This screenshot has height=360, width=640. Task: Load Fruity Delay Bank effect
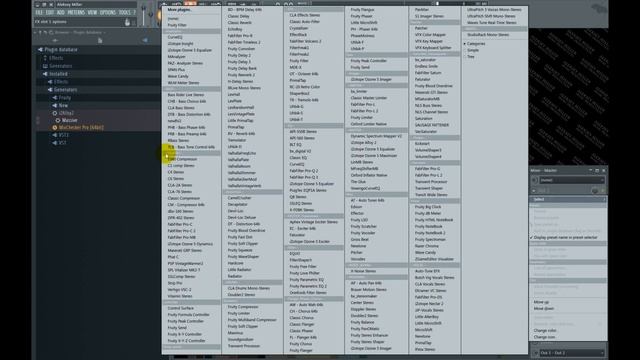pyautogui.click(x=242, y=68)
